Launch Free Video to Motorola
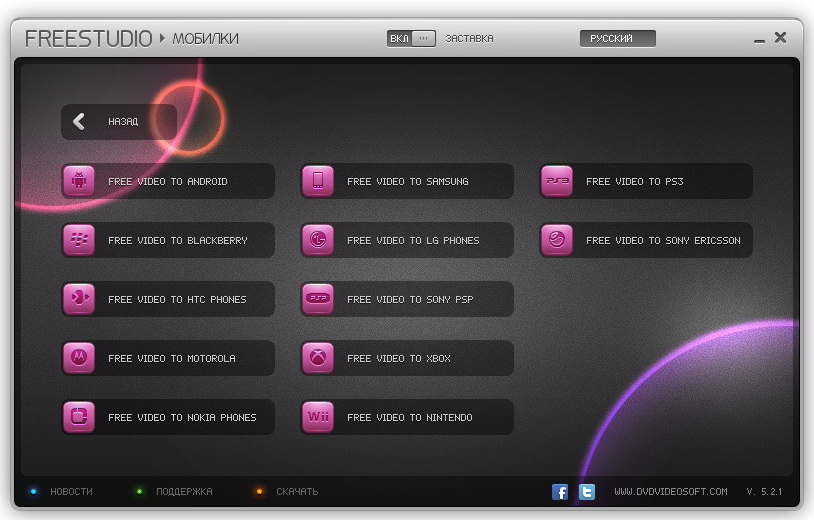The image size is (814, 520). tap(168, 358)
